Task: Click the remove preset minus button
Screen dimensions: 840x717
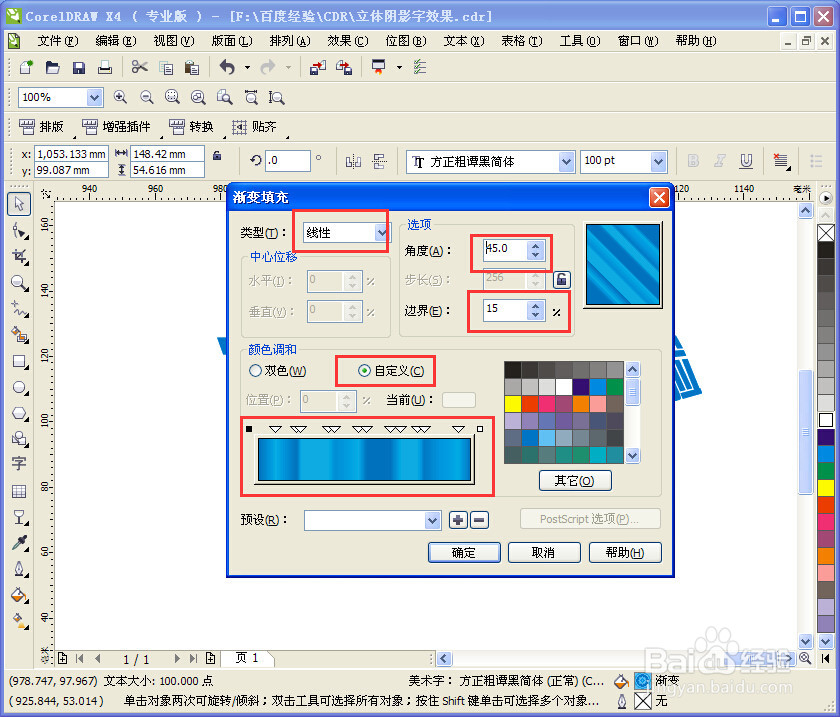Action: [479, 520]
